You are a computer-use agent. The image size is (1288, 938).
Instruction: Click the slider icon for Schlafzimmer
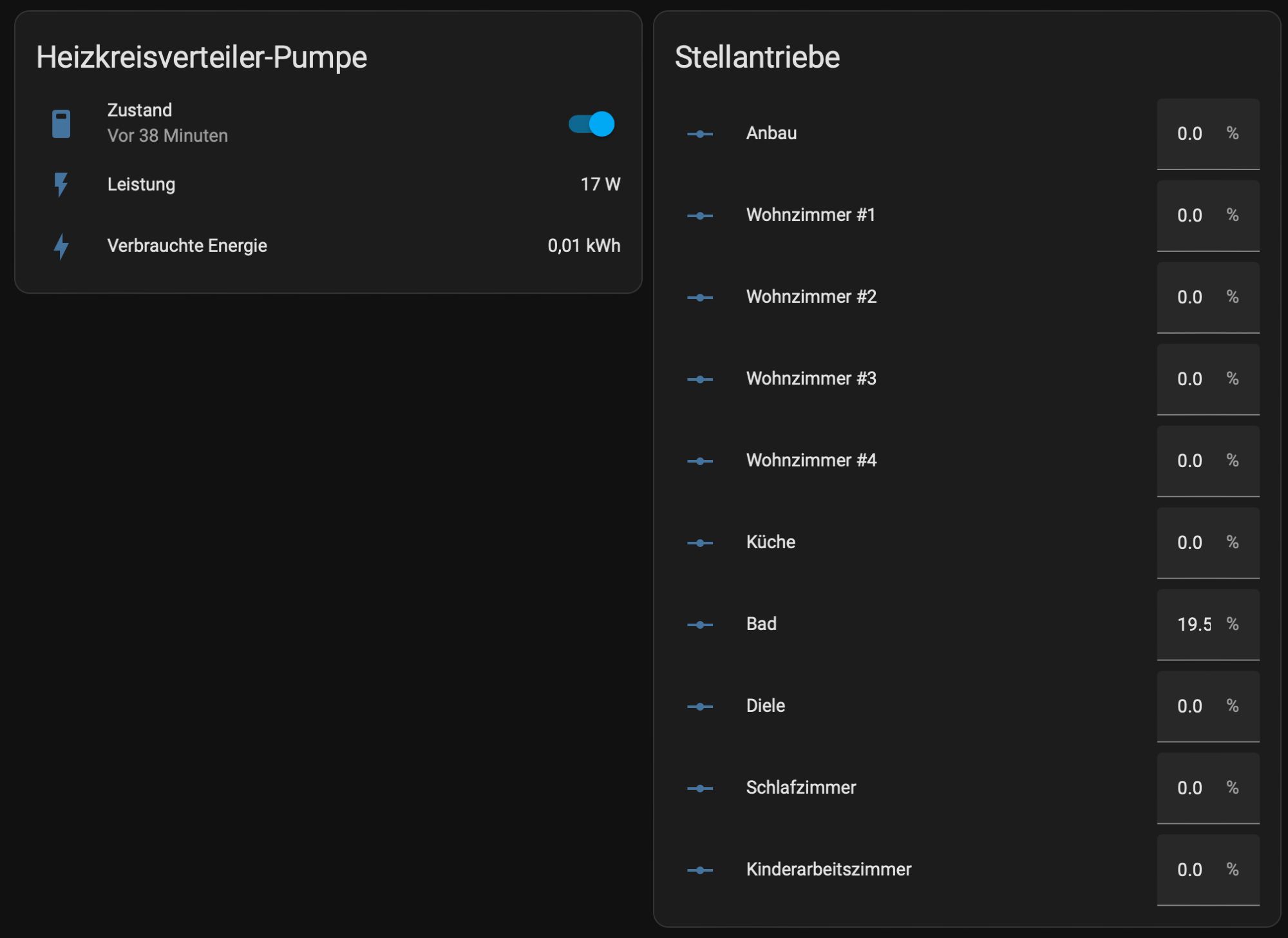click(x=700, y=789)
